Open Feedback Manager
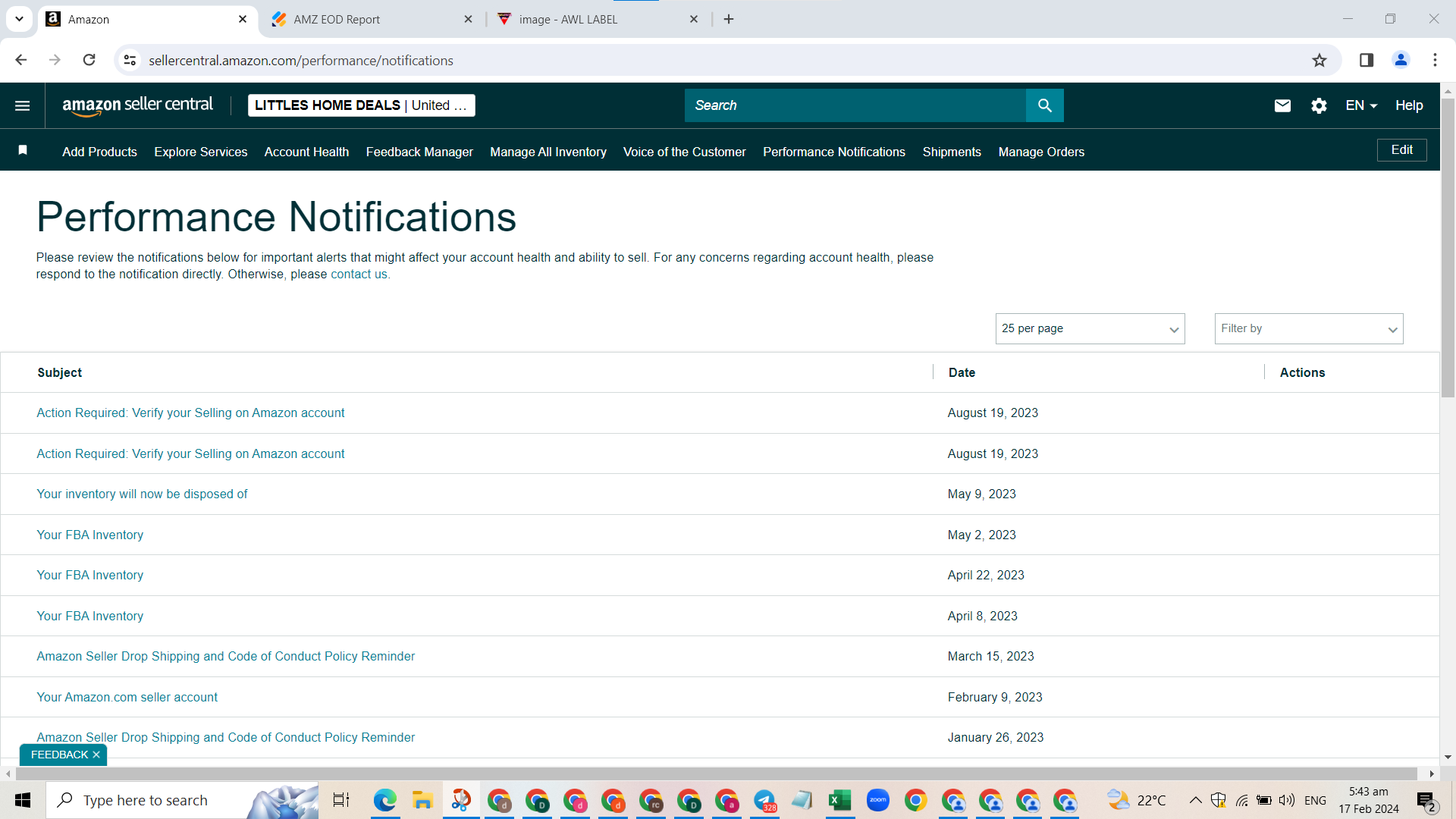Screen dimensions: 1456x819 point(419,152)
